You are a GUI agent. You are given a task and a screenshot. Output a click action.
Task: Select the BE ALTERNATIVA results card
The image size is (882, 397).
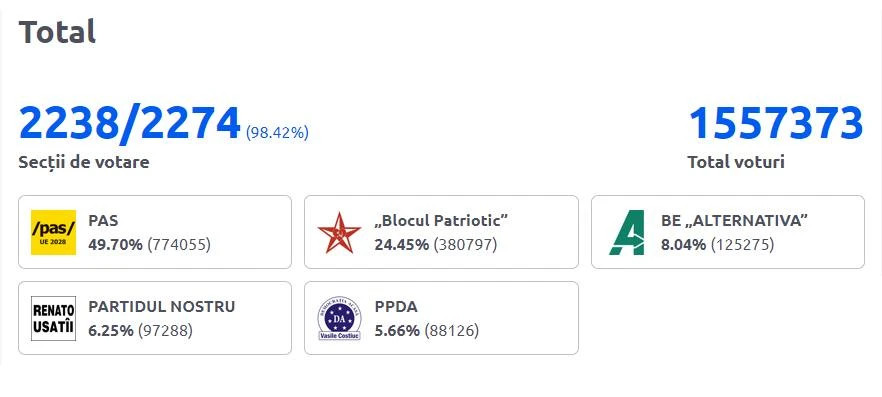click(x=728, y=232)
